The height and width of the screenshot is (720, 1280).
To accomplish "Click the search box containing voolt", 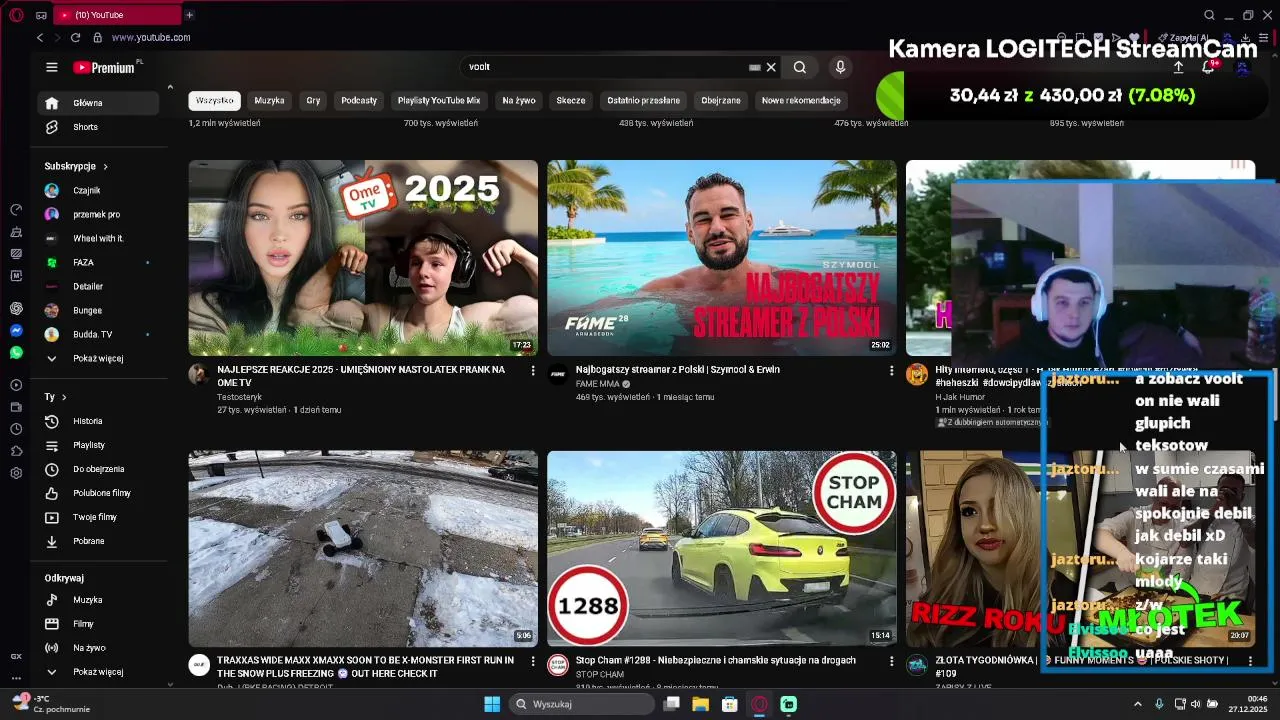I will coord(605,67).
